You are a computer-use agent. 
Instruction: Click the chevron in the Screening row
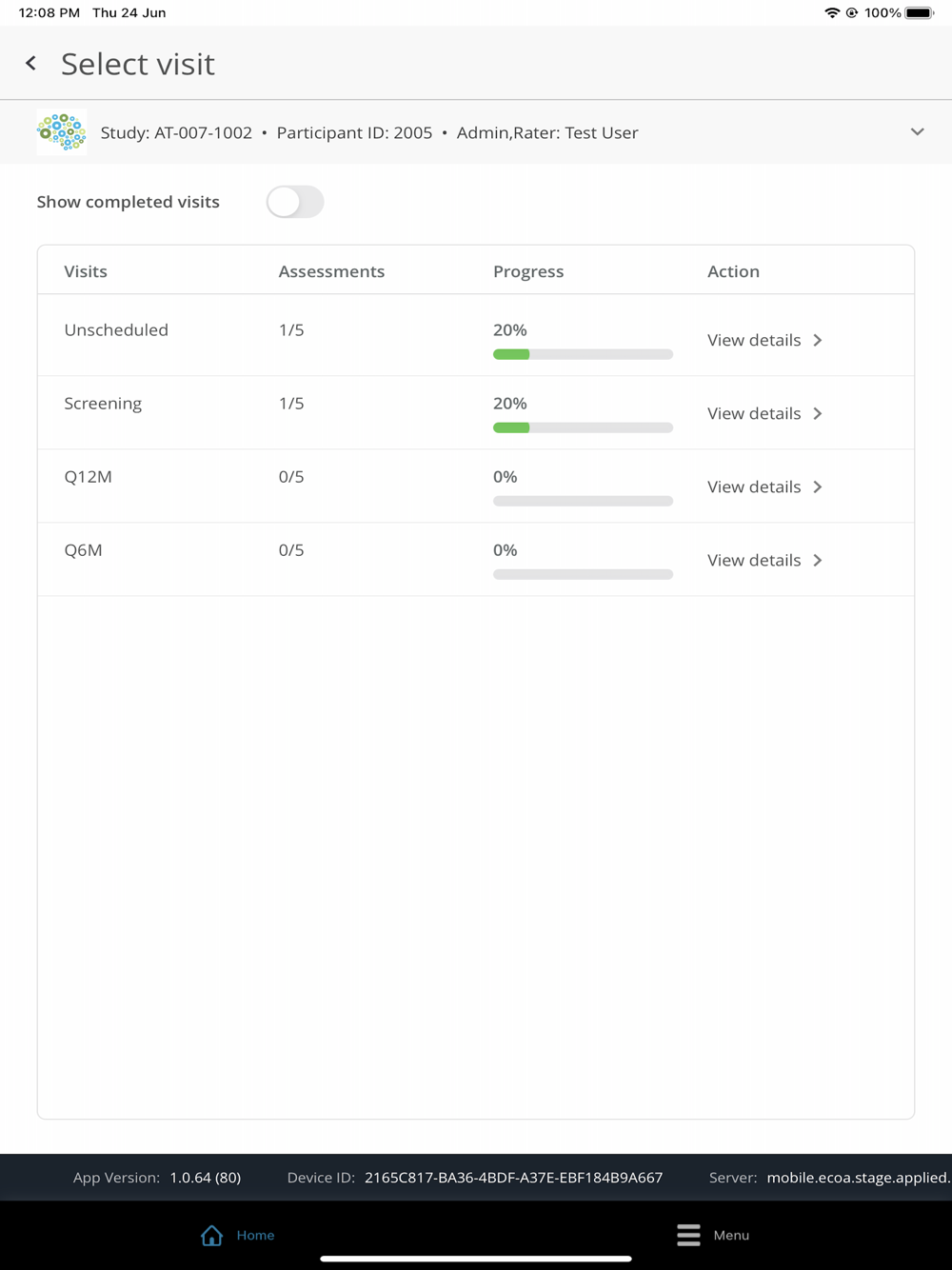[817, 413]
